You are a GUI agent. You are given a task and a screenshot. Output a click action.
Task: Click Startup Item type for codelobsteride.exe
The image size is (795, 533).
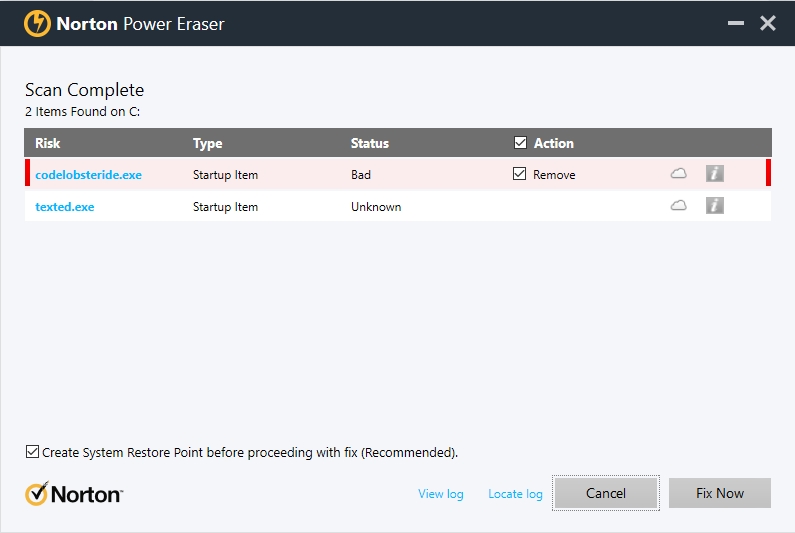tap(225, 175)
